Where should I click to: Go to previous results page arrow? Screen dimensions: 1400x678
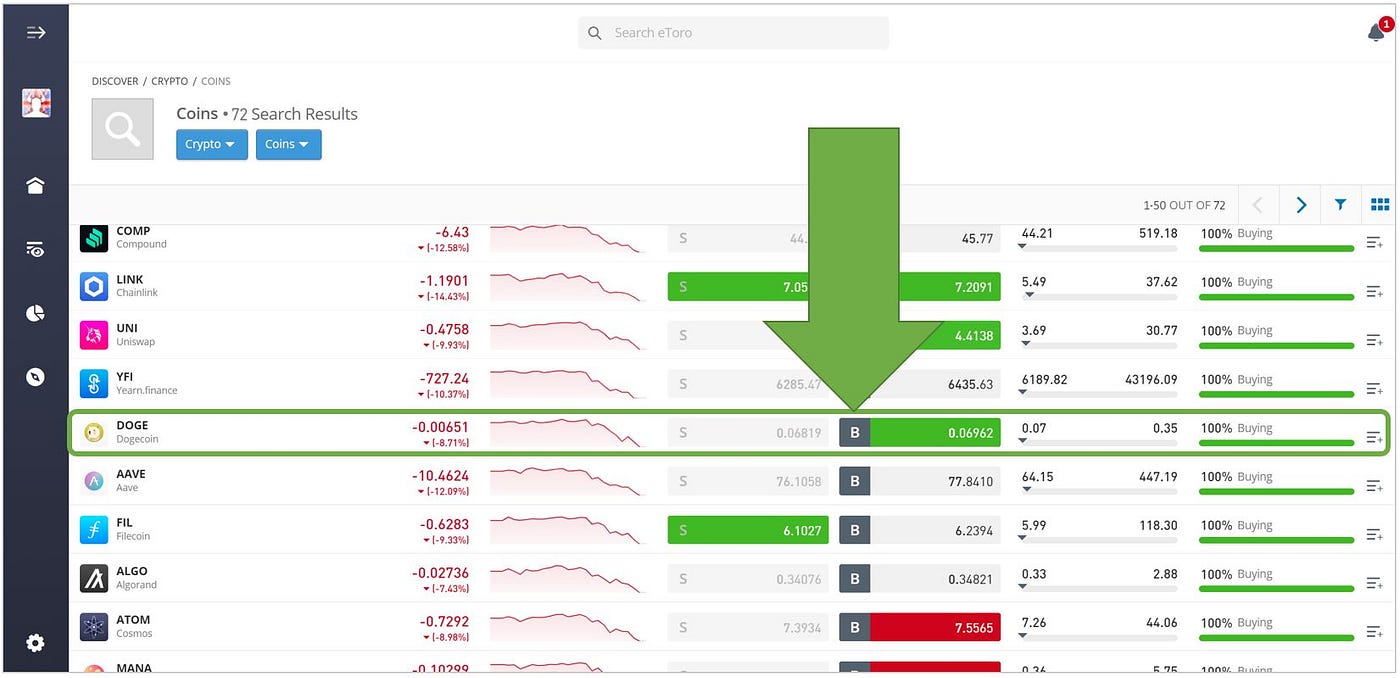tap(1258, 205)
